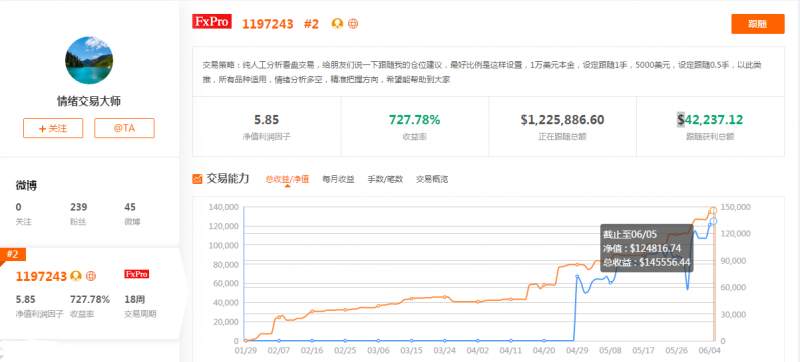The width and height of the screenshot is (800, 362).
Task: Click the #2 rank ribbon on sidebar card
Action: (x=13, y=254)
